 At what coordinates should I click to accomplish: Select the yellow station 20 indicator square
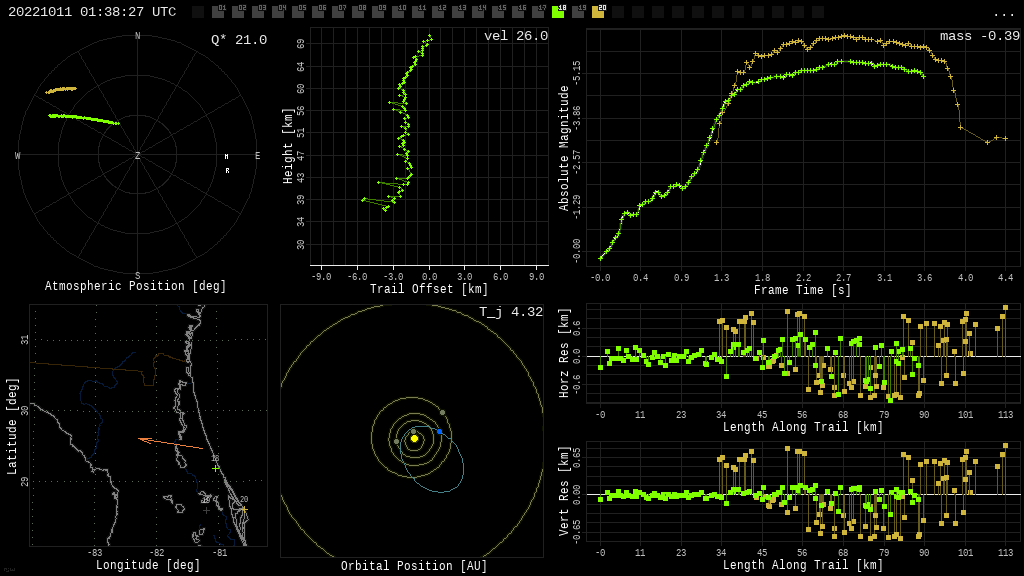click(598, 12)
